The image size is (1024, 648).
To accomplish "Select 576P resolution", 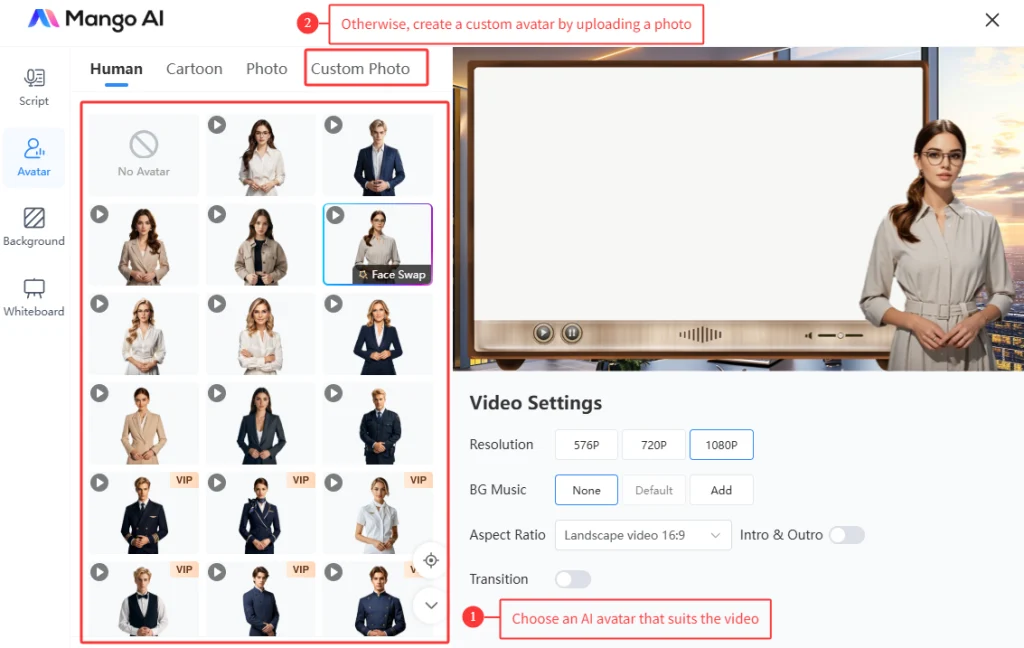I will [586, 444].
